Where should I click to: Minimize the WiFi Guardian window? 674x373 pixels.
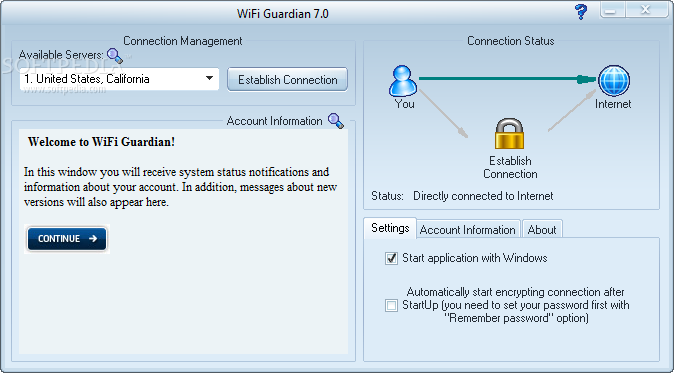coord(612,10)
